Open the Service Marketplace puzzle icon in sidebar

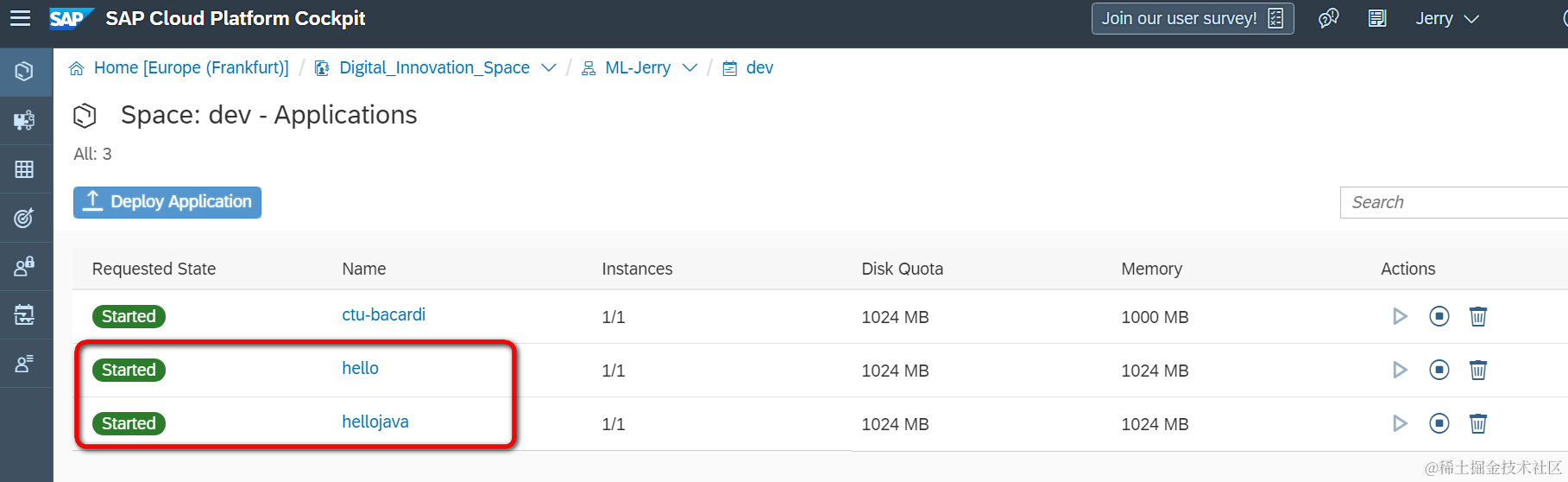pos(24,120)
